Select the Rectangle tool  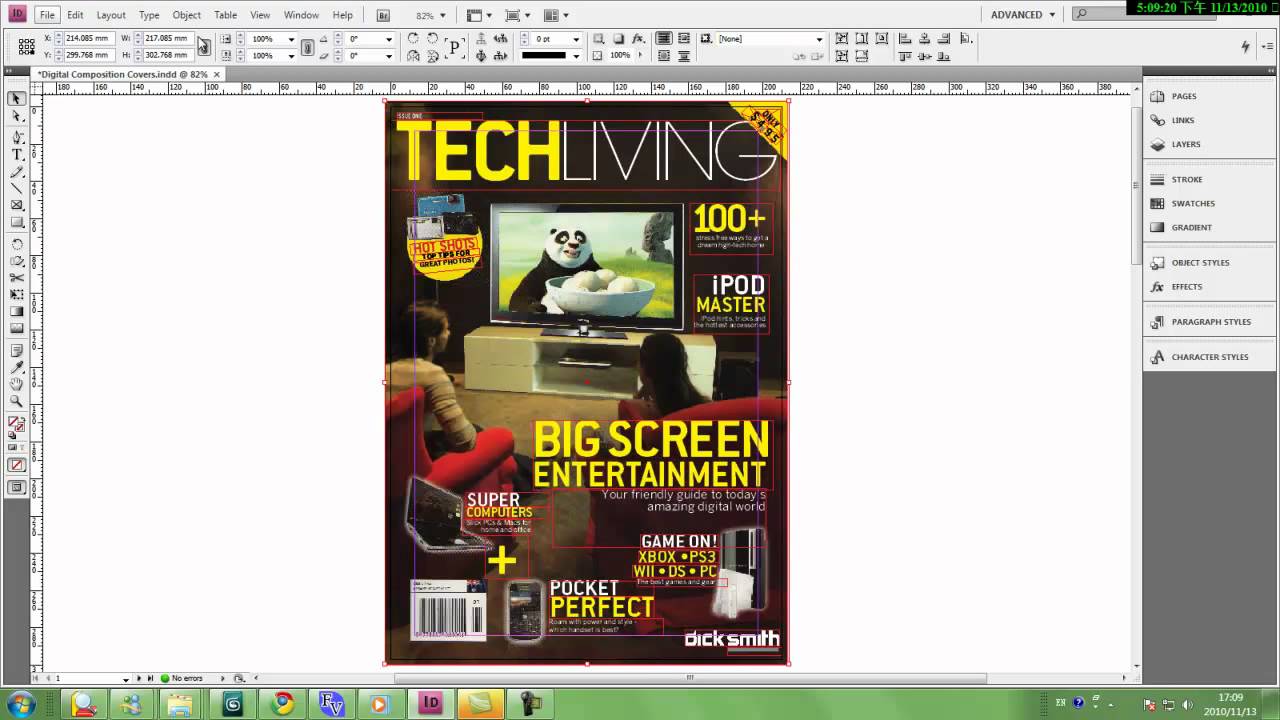17,222
